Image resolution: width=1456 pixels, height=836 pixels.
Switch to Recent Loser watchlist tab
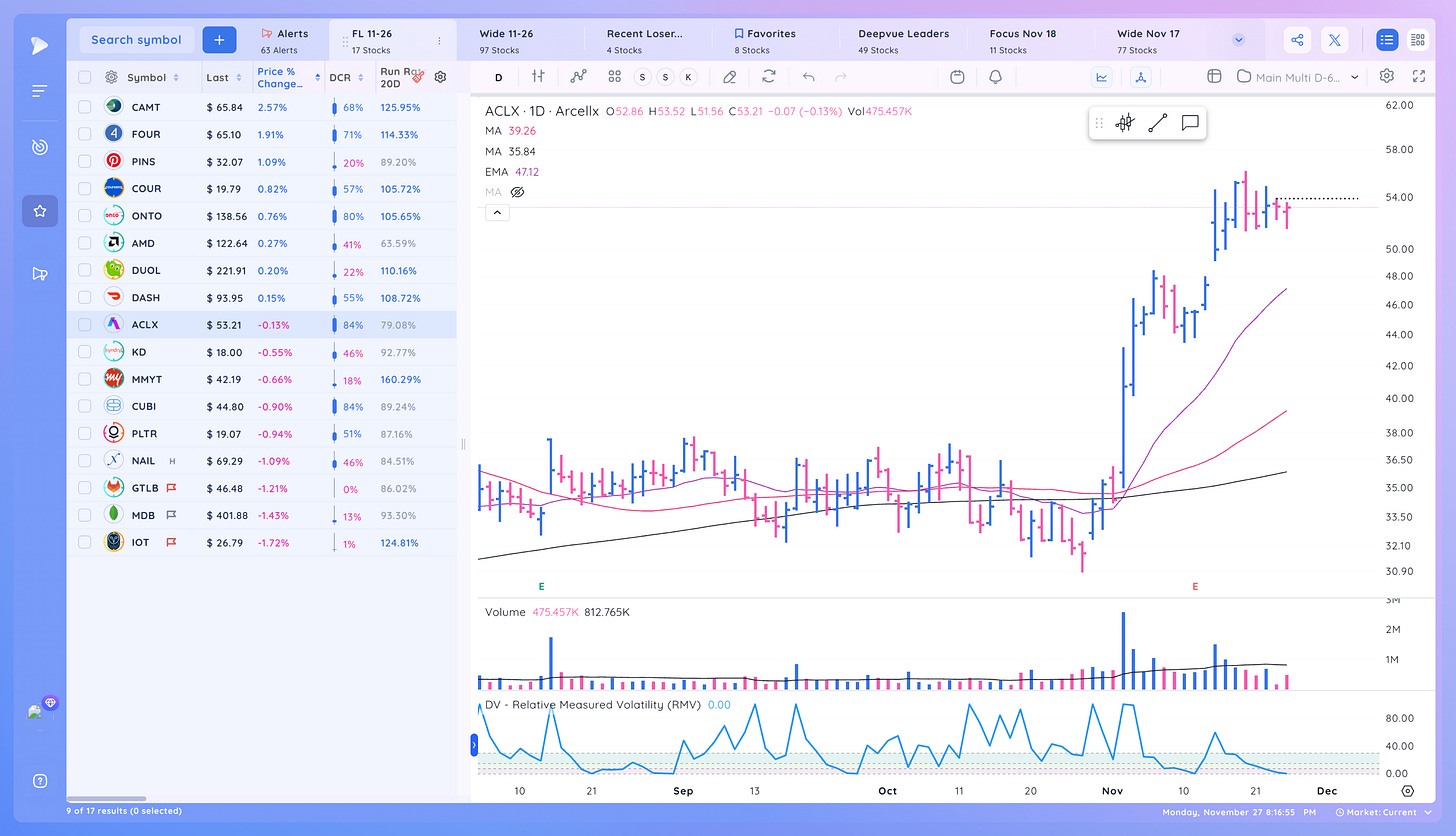point(644,40)
